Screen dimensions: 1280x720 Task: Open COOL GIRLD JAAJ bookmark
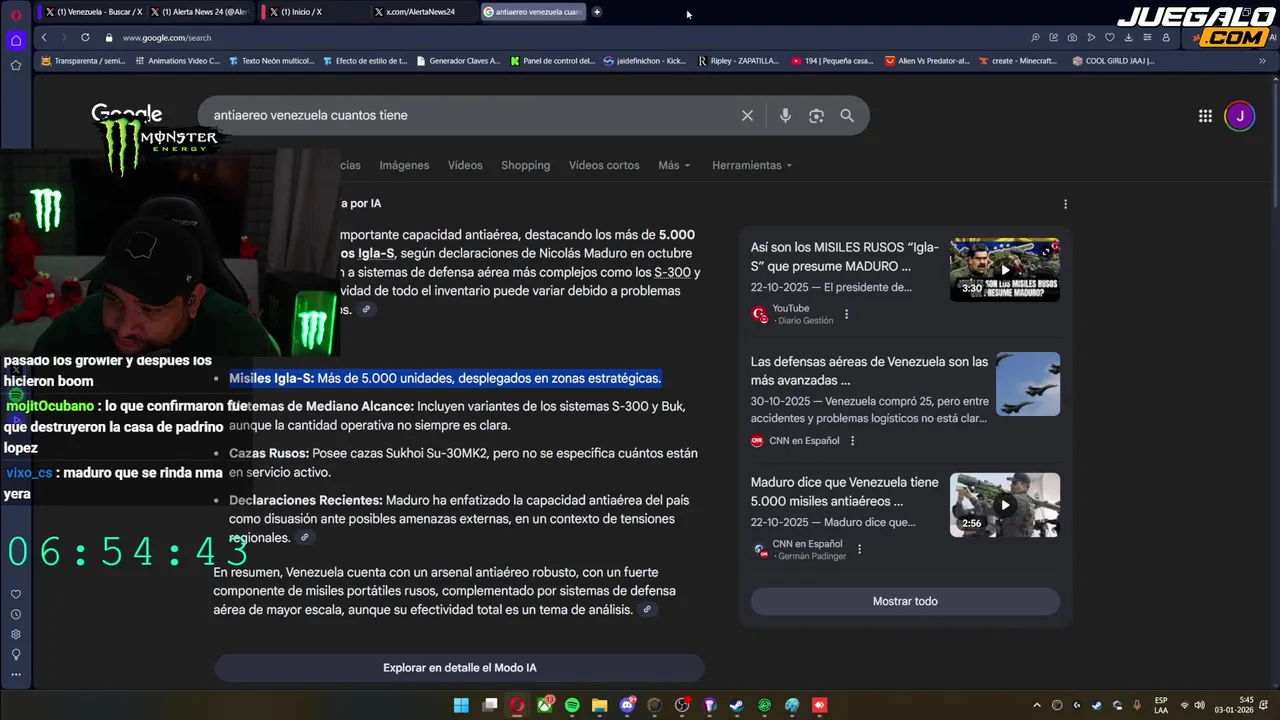[x=1113, y=60]
